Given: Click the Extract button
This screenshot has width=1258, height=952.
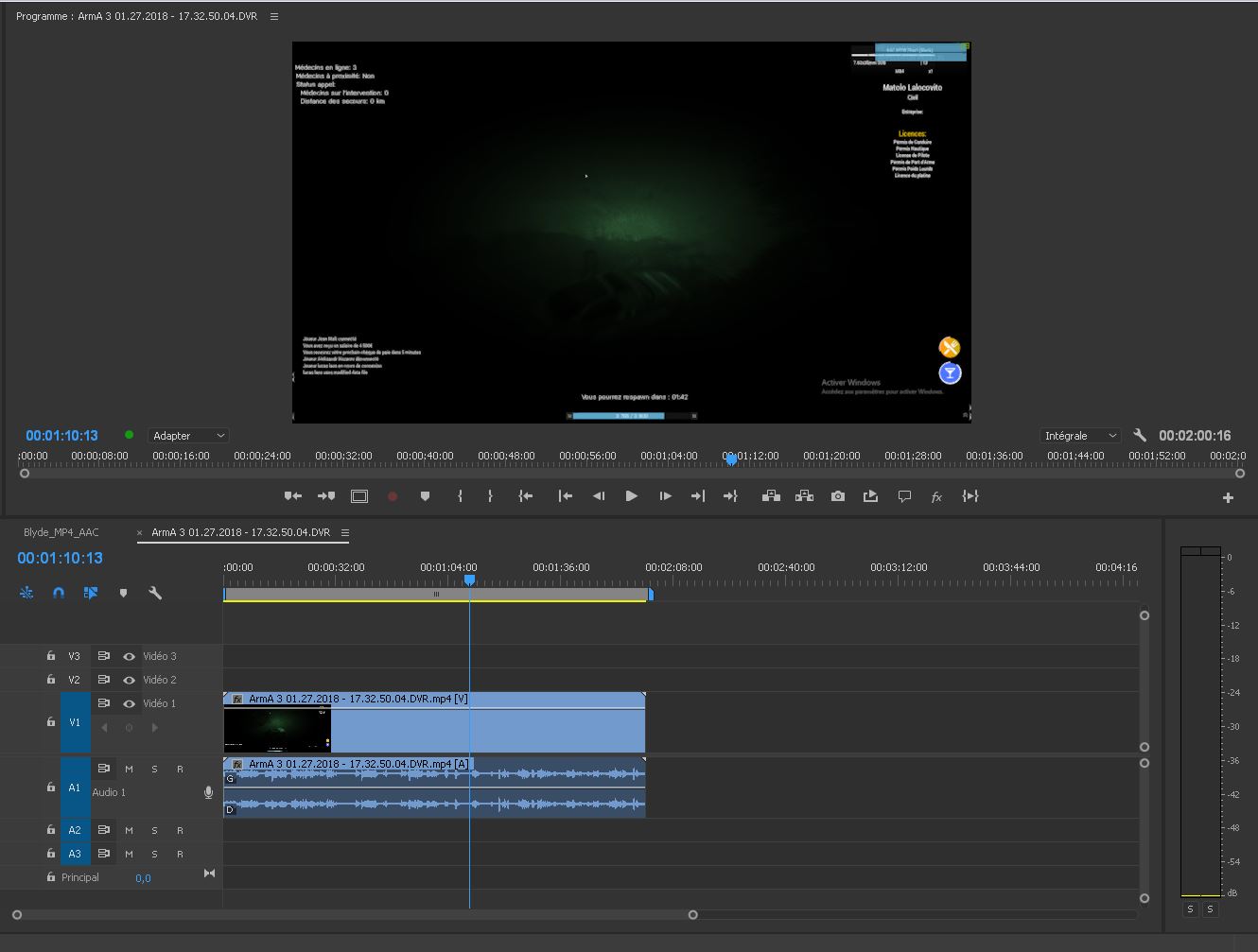Looking at the screenshot, I should (x=804, y=496).
